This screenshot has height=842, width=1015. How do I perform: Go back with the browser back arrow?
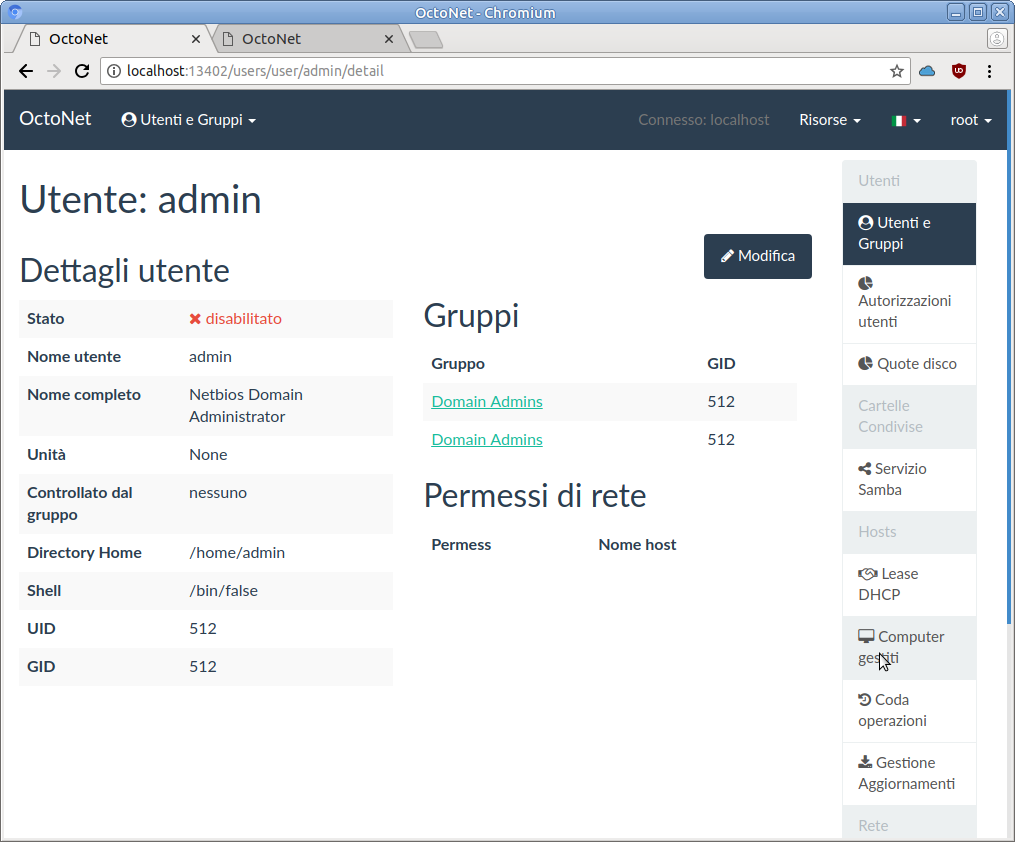pyautogui.click(x=26, y=71)
